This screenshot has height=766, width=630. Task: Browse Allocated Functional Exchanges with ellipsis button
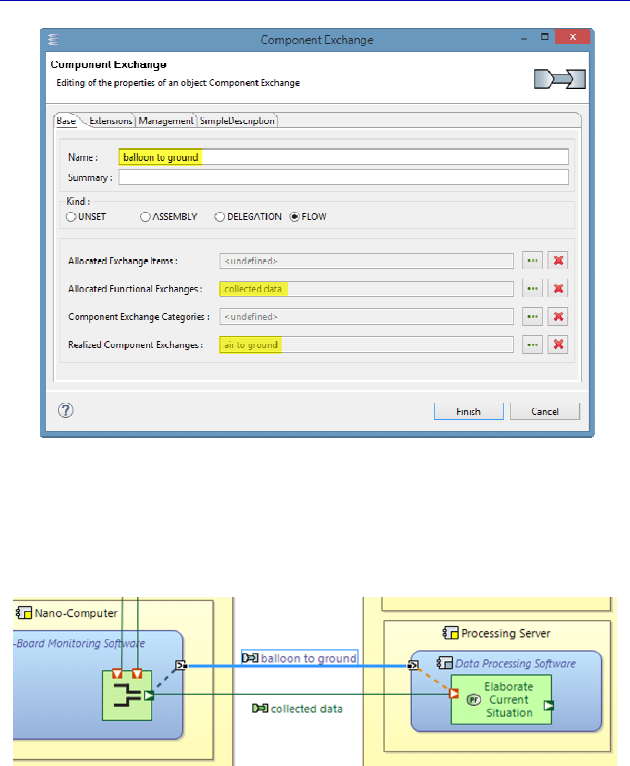tap(532, 288)
